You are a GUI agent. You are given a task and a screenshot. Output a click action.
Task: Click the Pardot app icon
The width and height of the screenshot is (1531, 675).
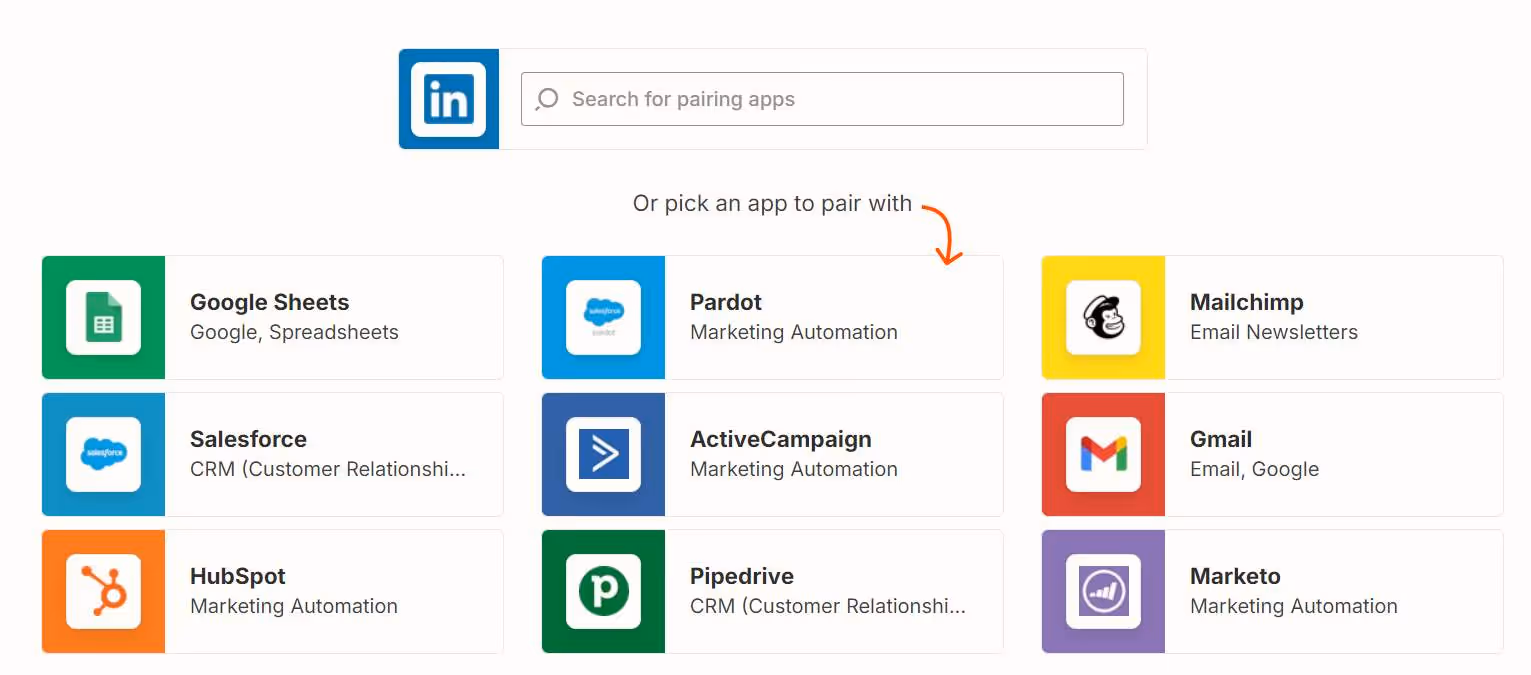click(603, 318)
